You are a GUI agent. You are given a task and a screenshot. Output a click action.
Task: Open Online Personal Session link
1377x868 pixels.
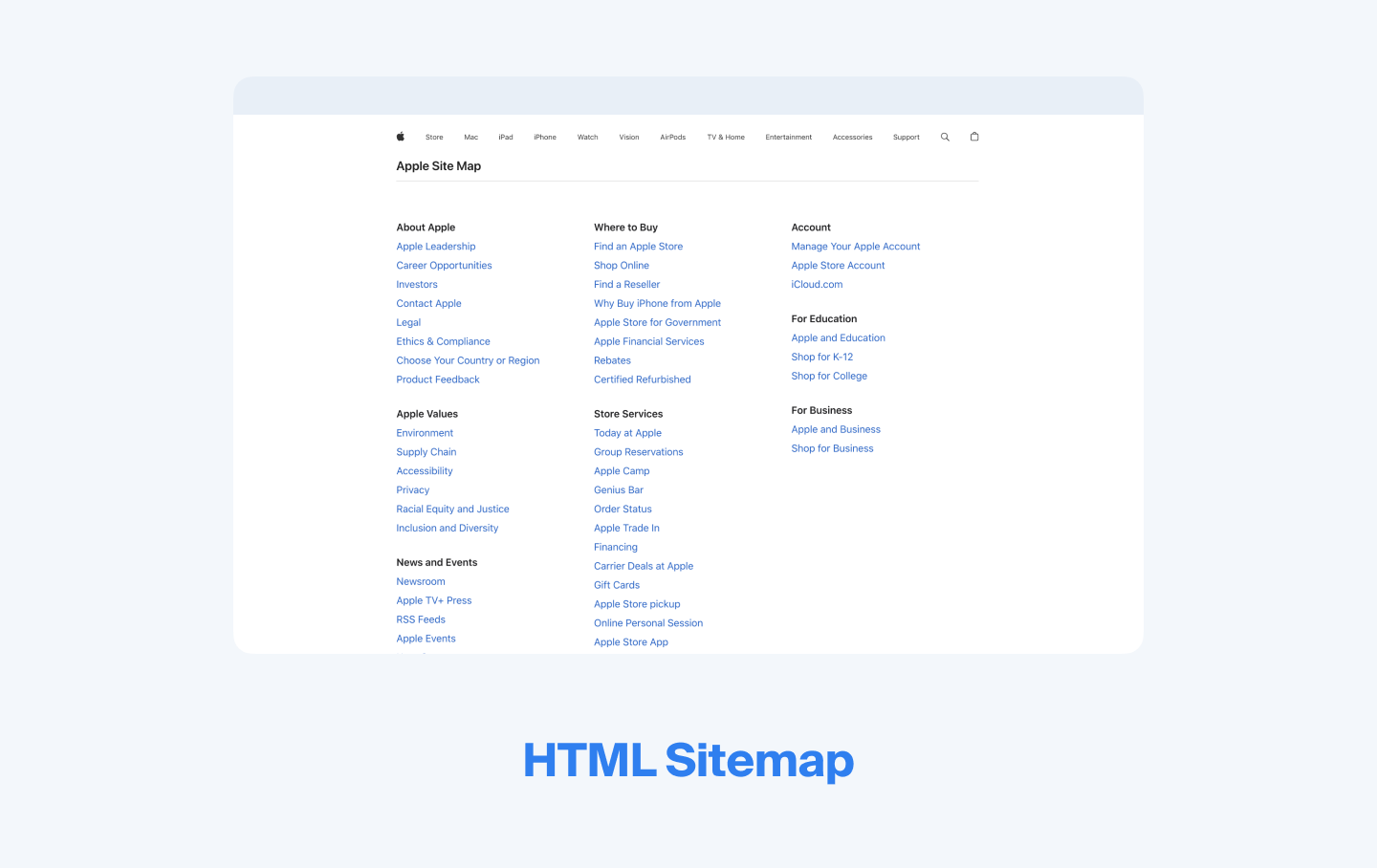click(648, 623)
